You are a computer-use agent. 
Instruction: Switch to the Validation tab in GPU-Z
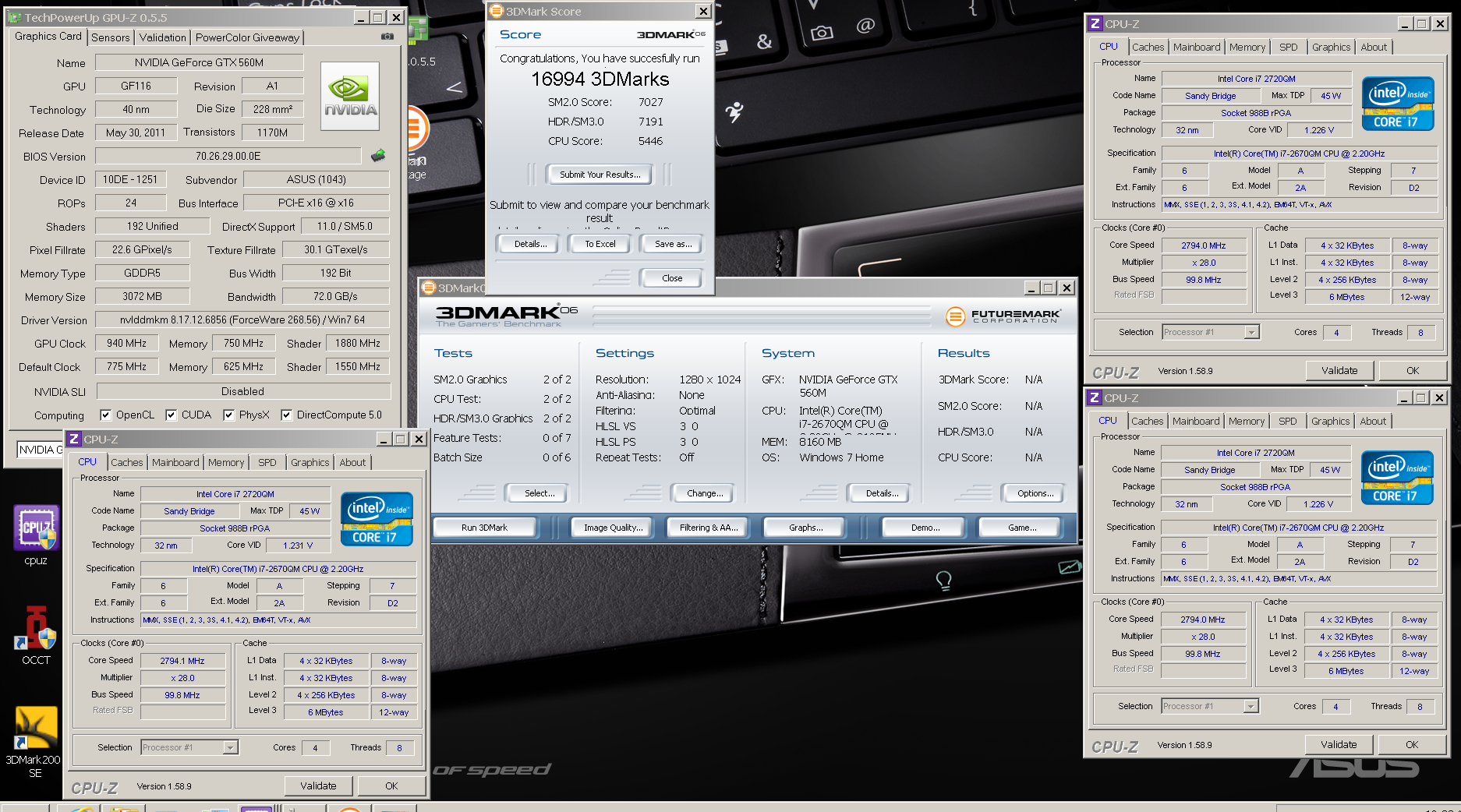163,37
